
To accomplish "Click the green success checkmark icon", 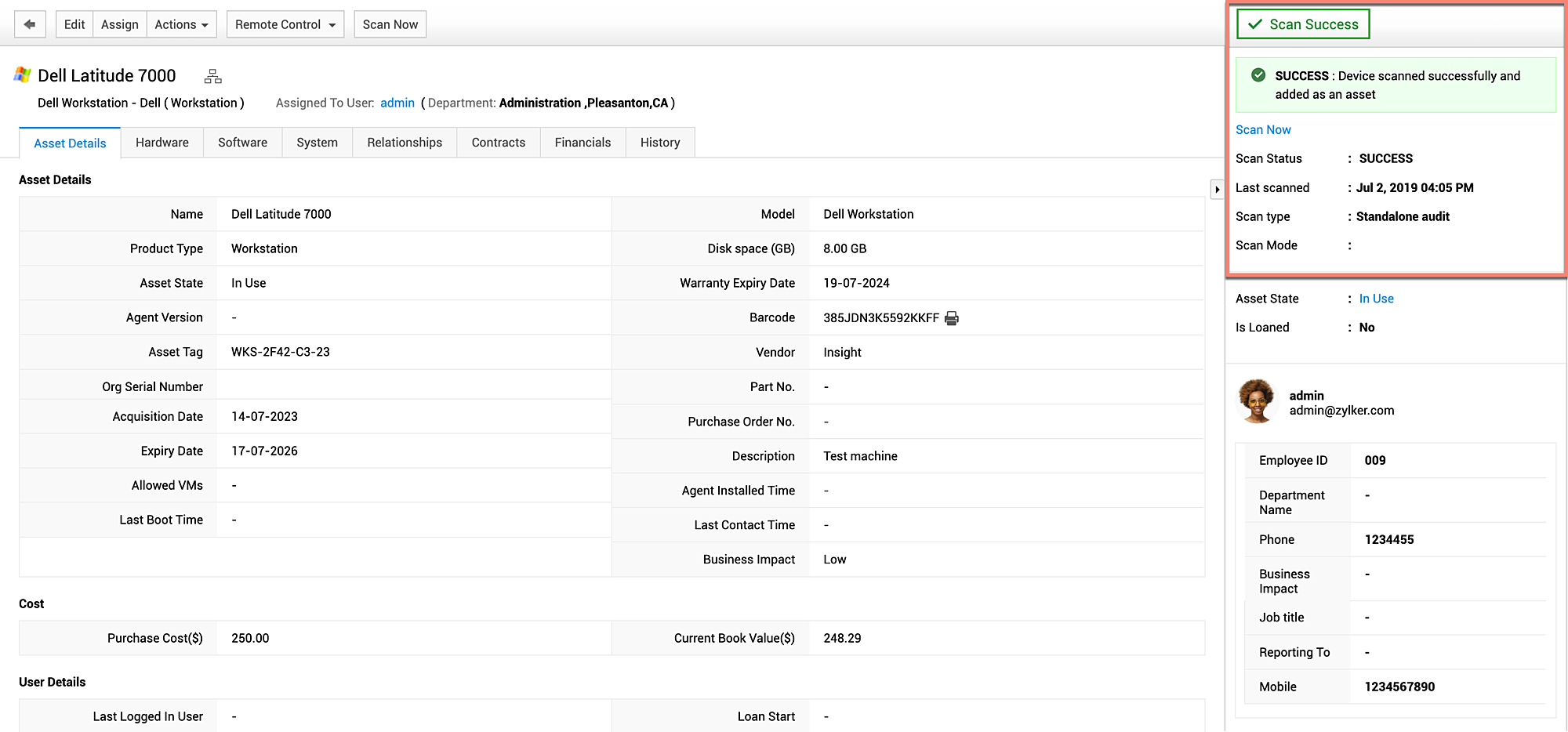I will point(1258,75).
